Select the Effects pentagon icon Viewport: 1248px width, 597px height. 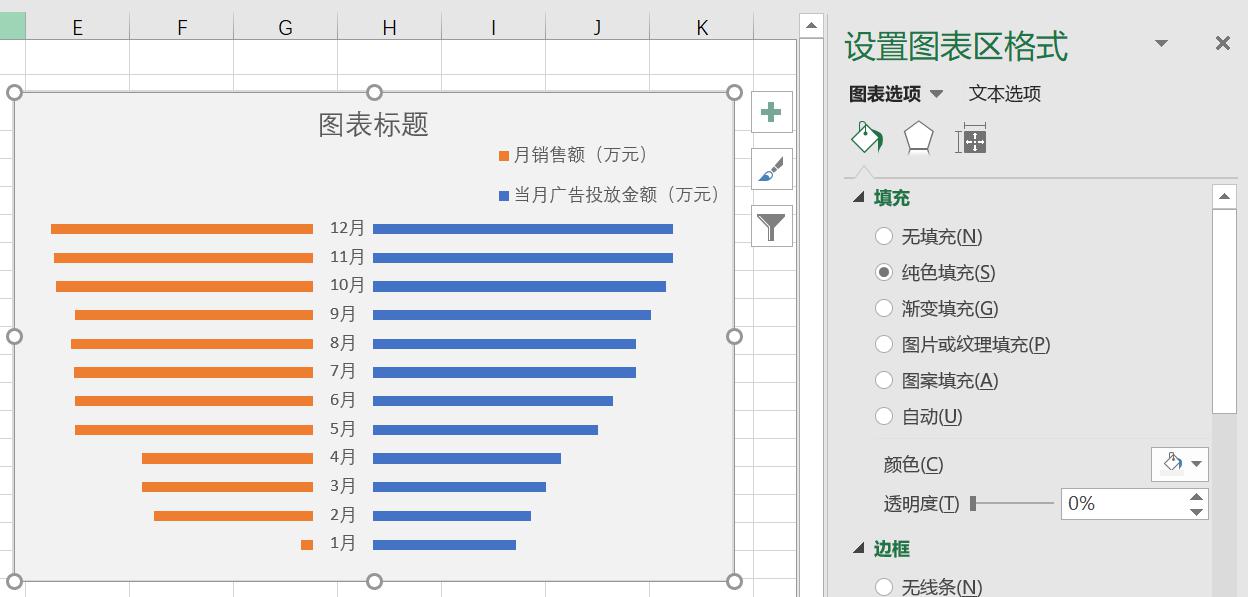[918, 139]
